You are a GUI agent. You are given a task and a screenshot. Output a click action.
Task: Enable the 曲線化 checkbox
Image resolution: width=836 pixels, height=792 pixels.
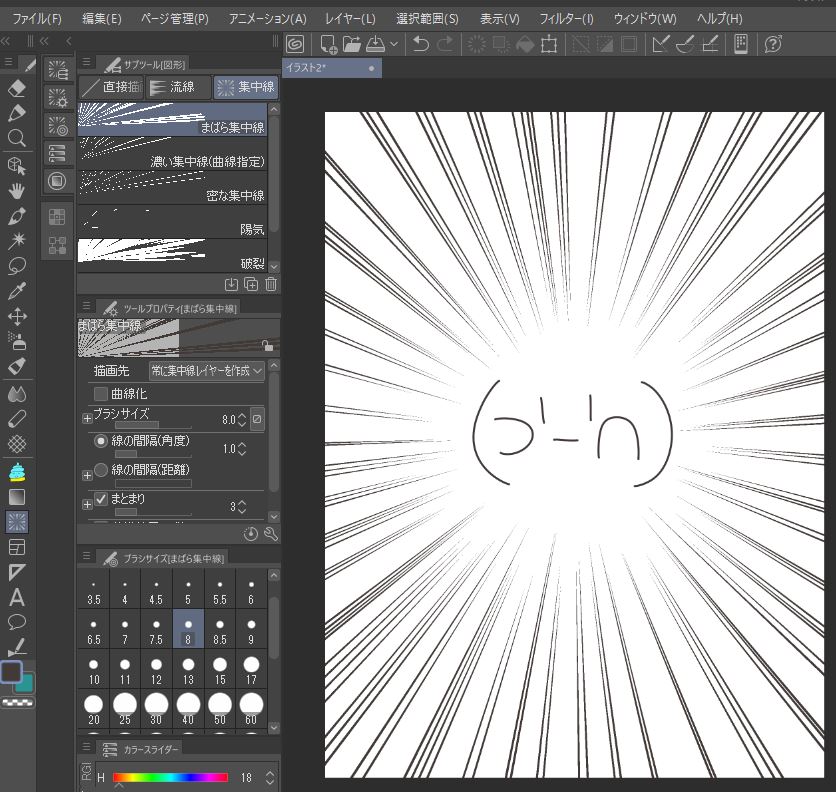(x=101, y=394)
